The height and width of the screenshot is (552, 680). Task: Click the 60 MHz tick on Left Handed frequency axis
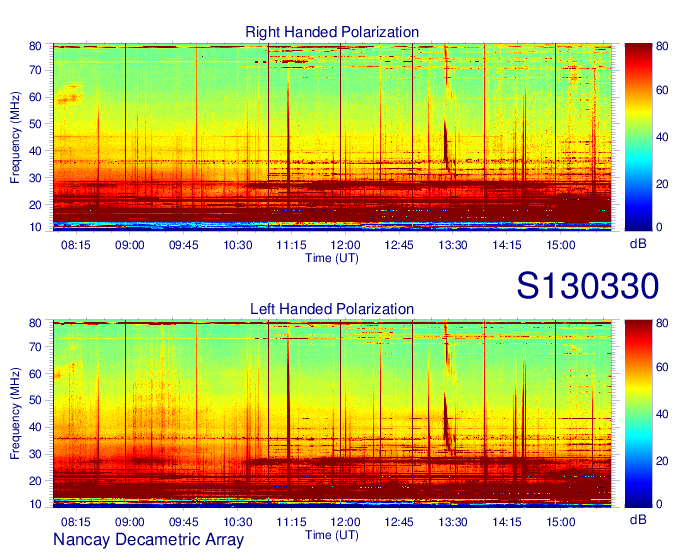pos(35,374)
